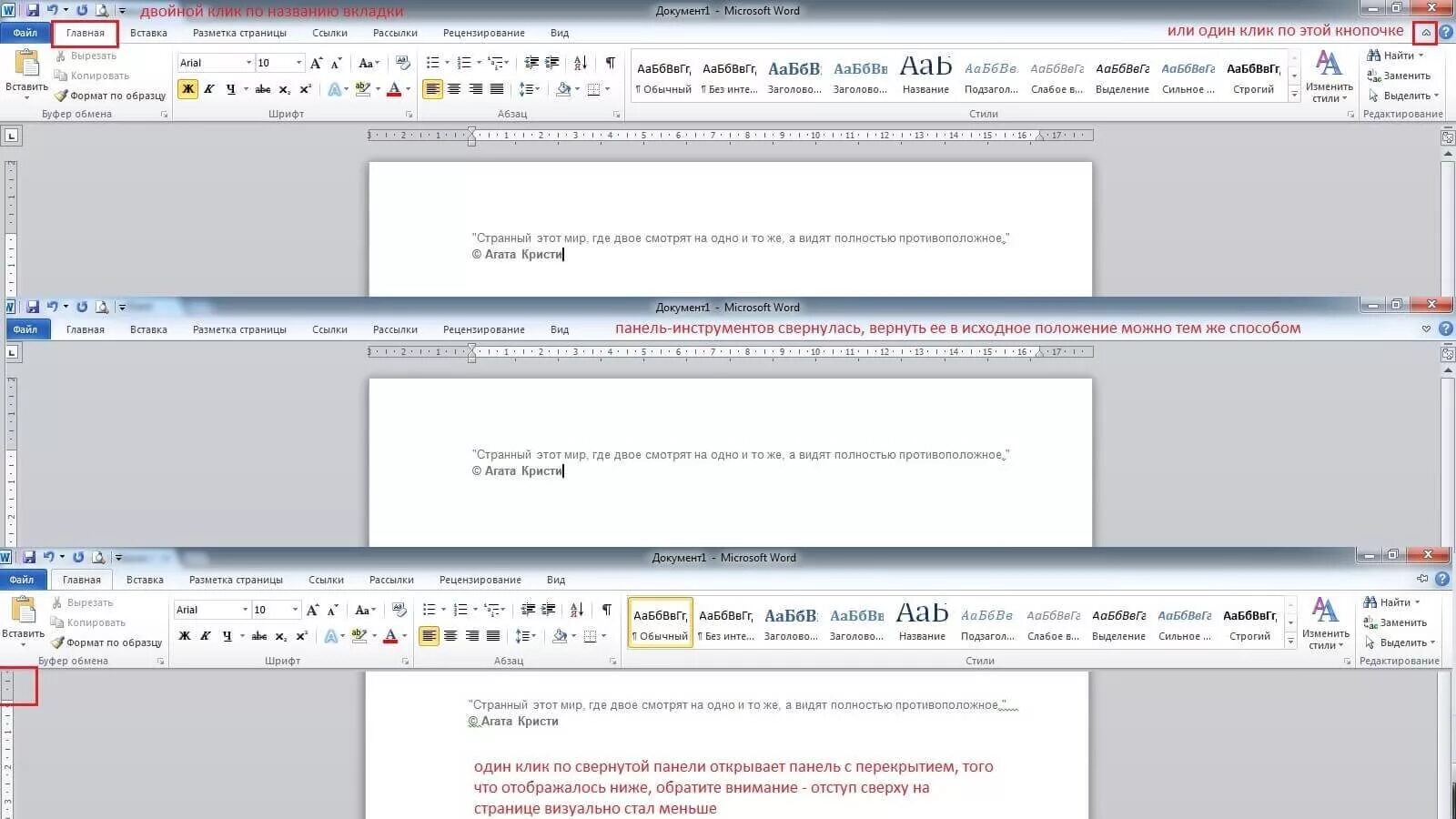The height and width of the screenshot is (819, 1456).
Task: Expand the Styles gallery More arrow in top window
Action: pos(1294,95)
